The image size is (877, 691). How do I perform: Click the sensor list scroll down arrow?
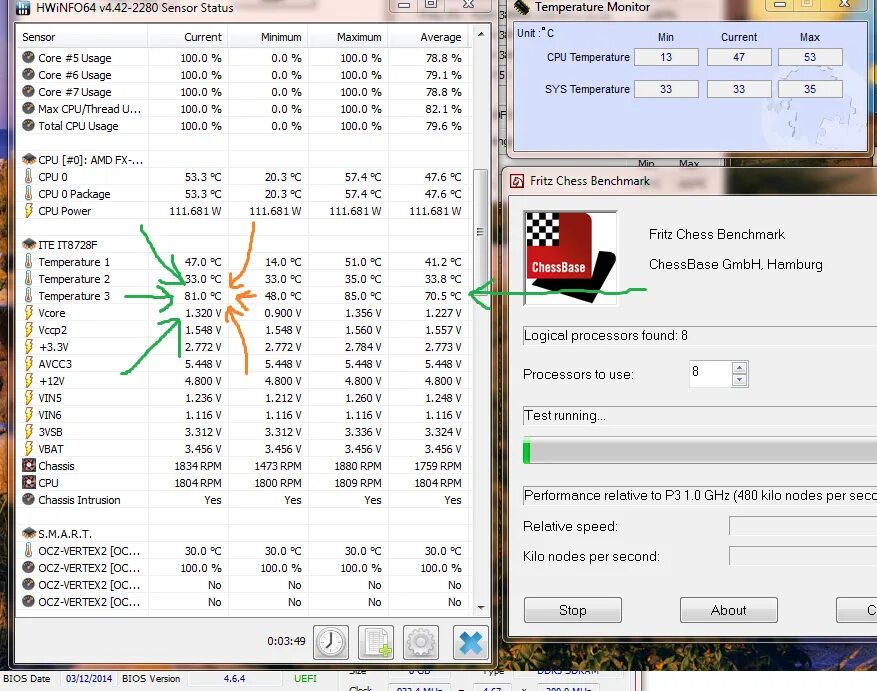tap(481, 608)
